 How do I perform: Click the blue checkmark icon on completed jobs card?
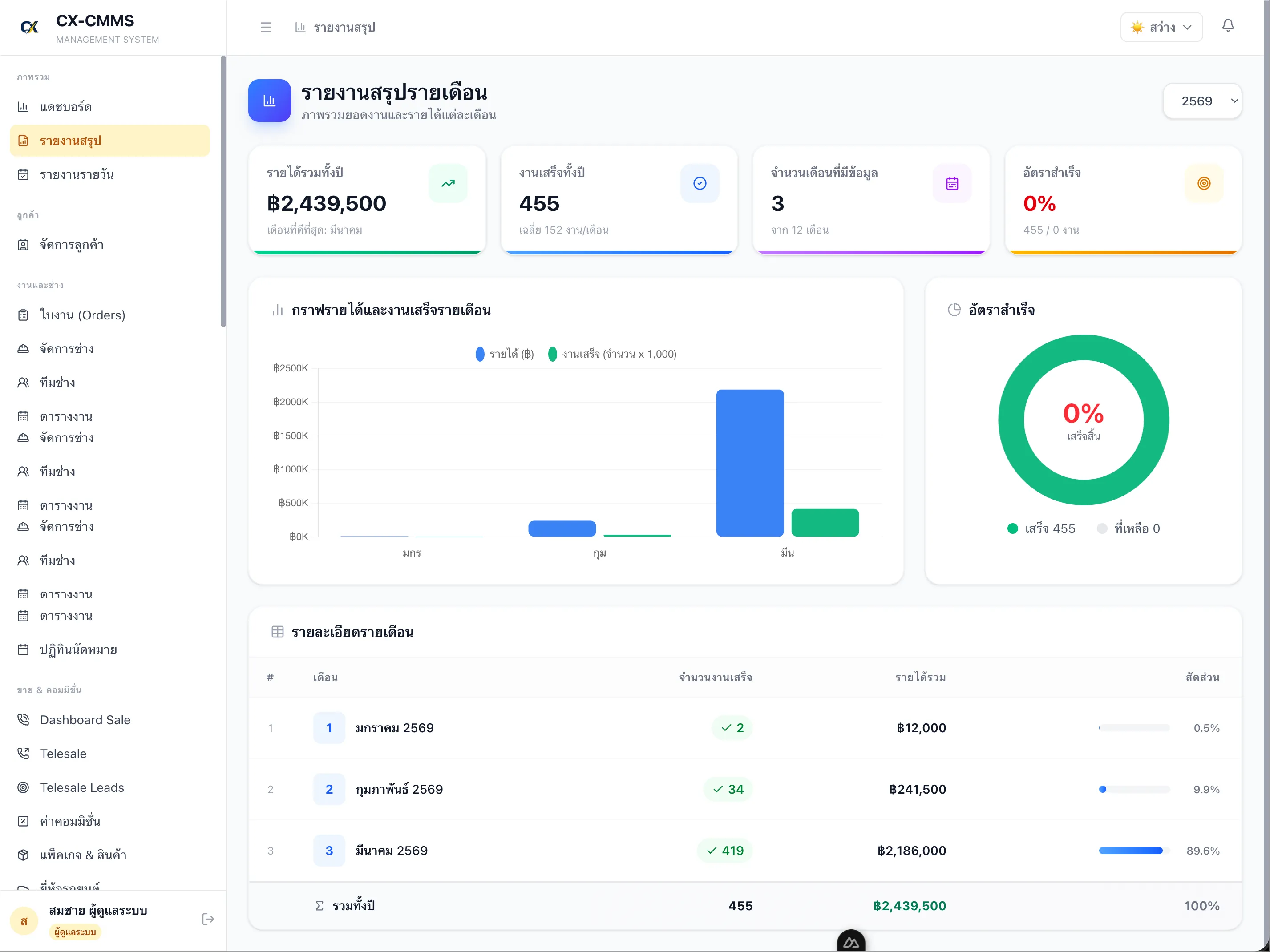(x=700, y=184)
